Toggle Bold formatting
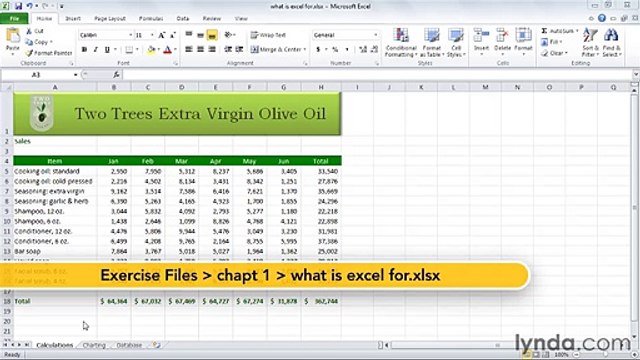 point(84,49)
